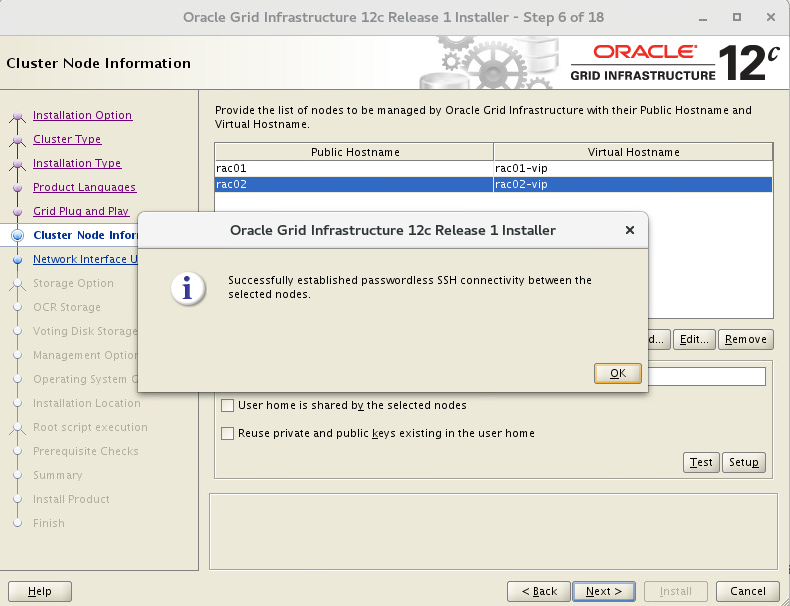Toggle User home is shared checkbox
The height and width of the screenshot is (606, 790).
(228, 406)
